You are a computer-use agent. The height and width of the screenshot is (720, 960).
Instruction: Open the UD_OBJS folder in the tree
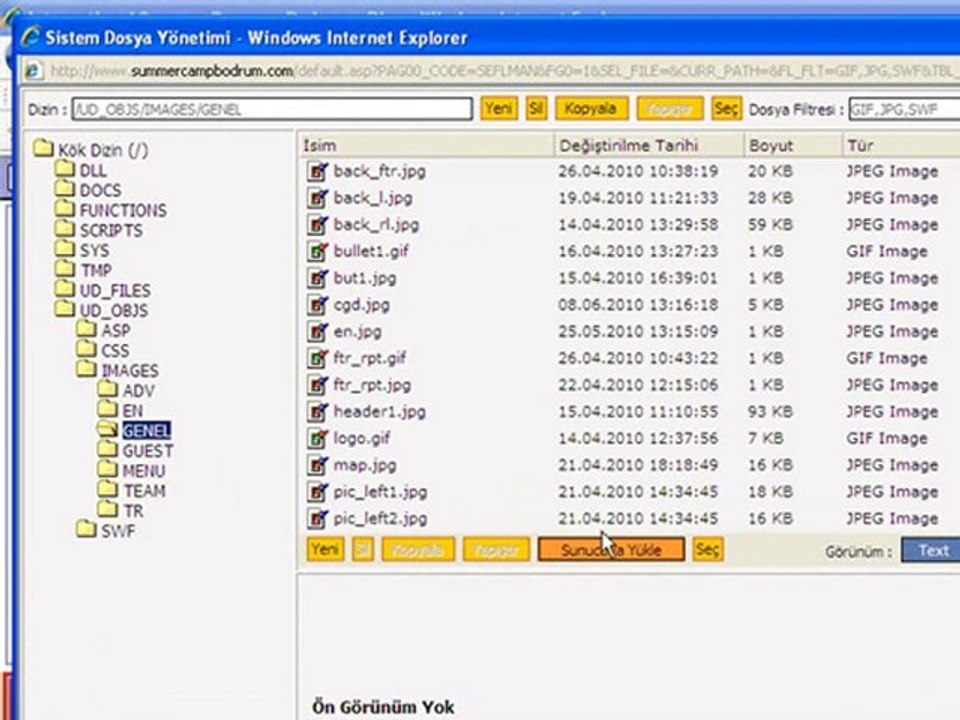point(114,310)
